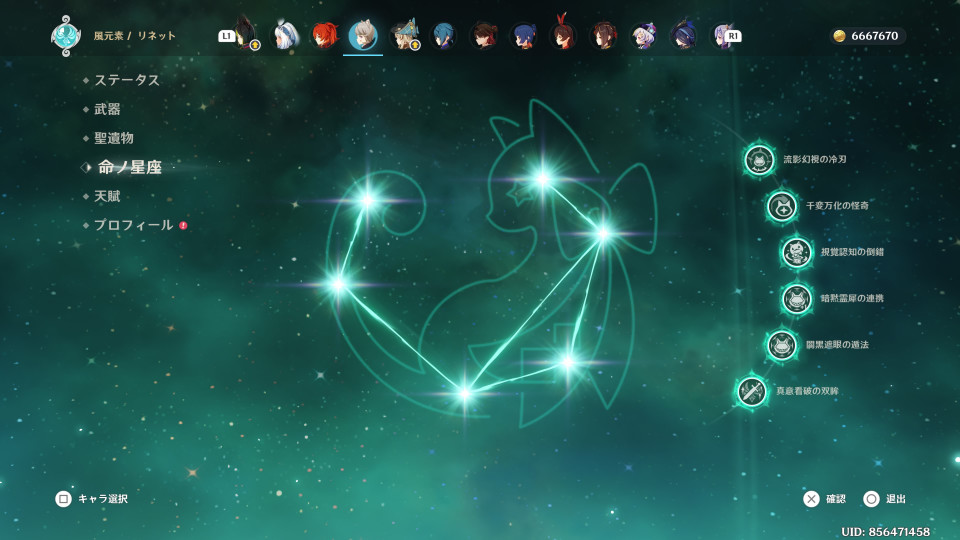Open the 聖遺物 artifacts menu

tap(114, 138)
